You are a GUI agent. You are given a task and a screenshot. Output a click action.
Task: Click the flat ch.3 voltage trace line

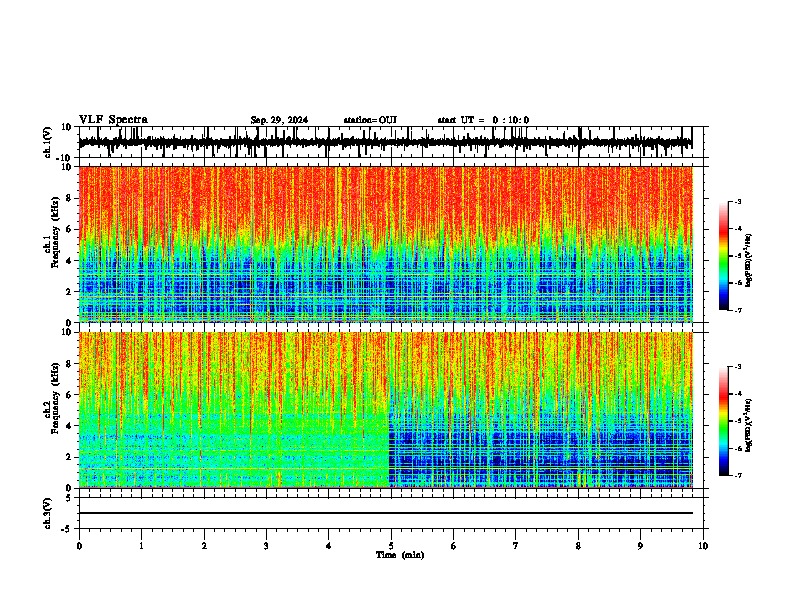pos(385,513)
